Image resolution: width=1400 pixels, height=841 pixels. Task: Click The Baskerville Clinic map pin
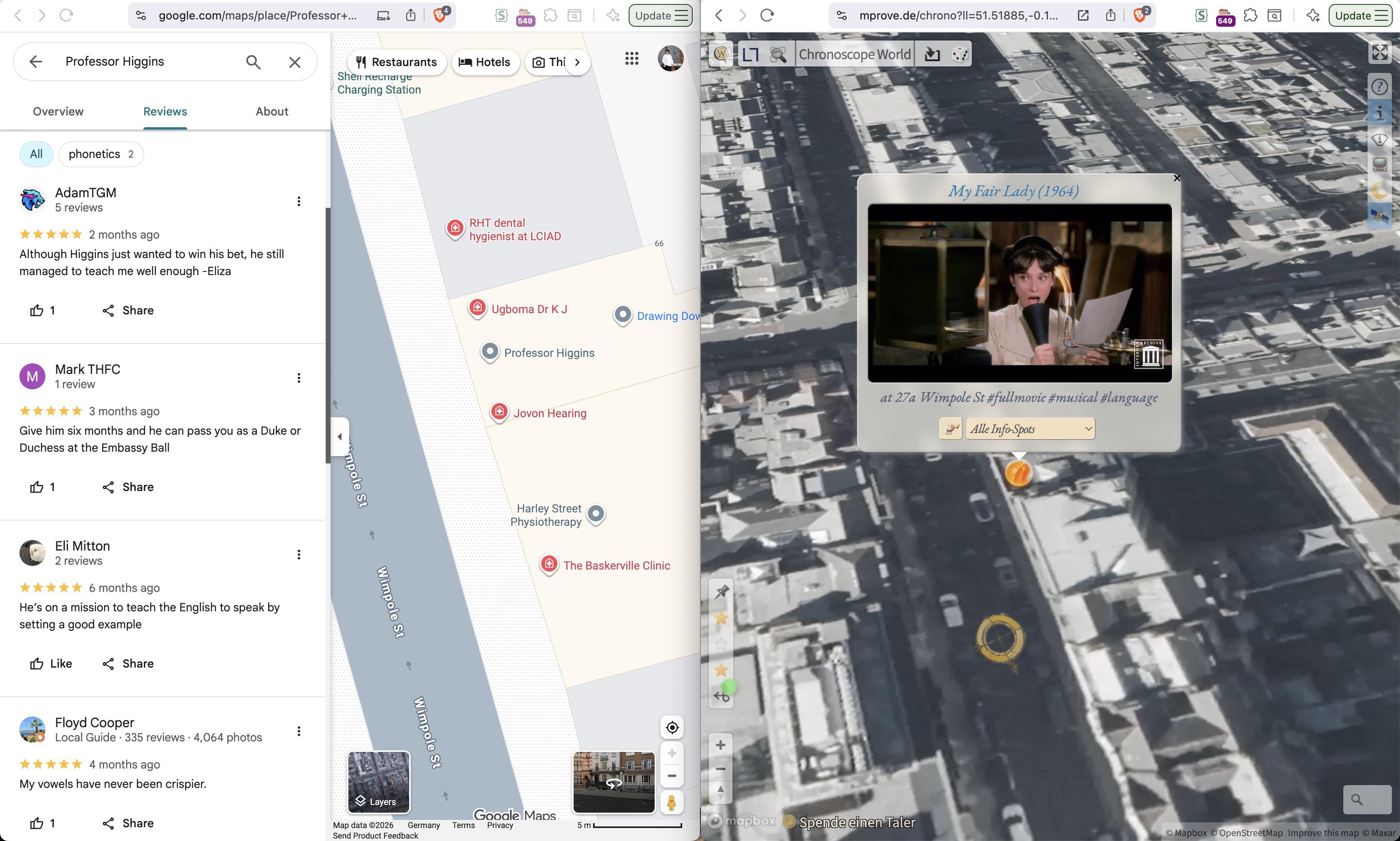click(x=548, y=564)
